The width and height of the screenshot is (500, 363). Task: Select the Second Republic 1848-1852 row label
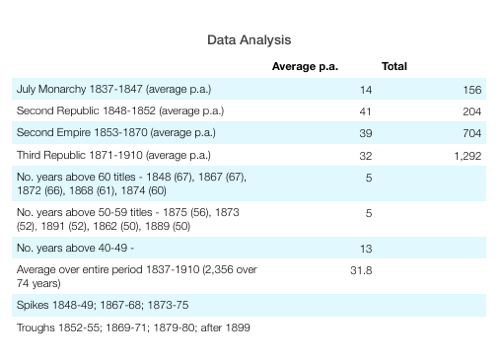pyautogui.click(x=120, y=111)
